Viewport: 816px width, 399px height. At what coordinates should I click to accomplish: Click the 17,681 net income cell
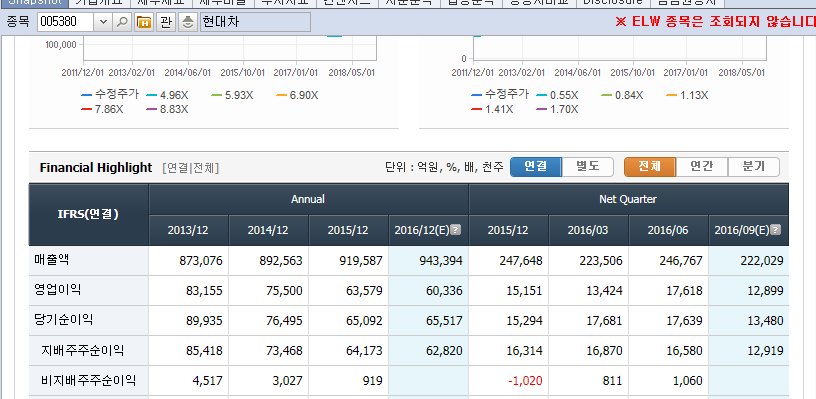coord(588,320)
